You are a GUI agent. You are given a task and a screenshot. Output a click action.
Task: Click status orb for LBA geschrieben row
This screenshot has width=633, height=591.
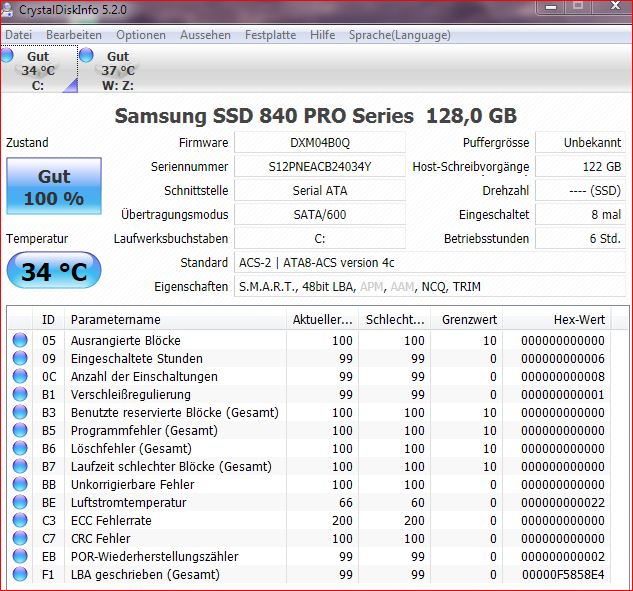20,574
